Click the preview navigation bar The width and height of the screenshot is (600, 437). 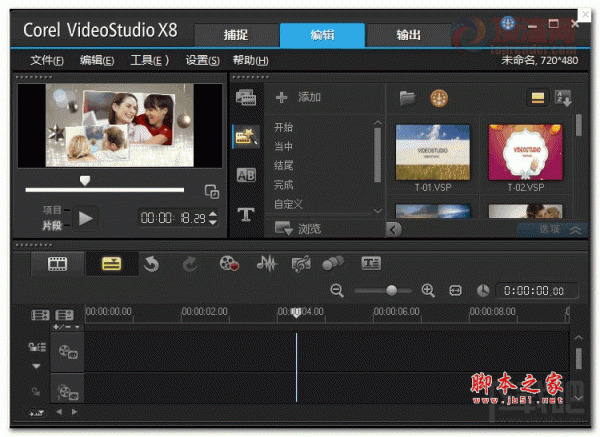pyautogui.click(x=104, y=190)
